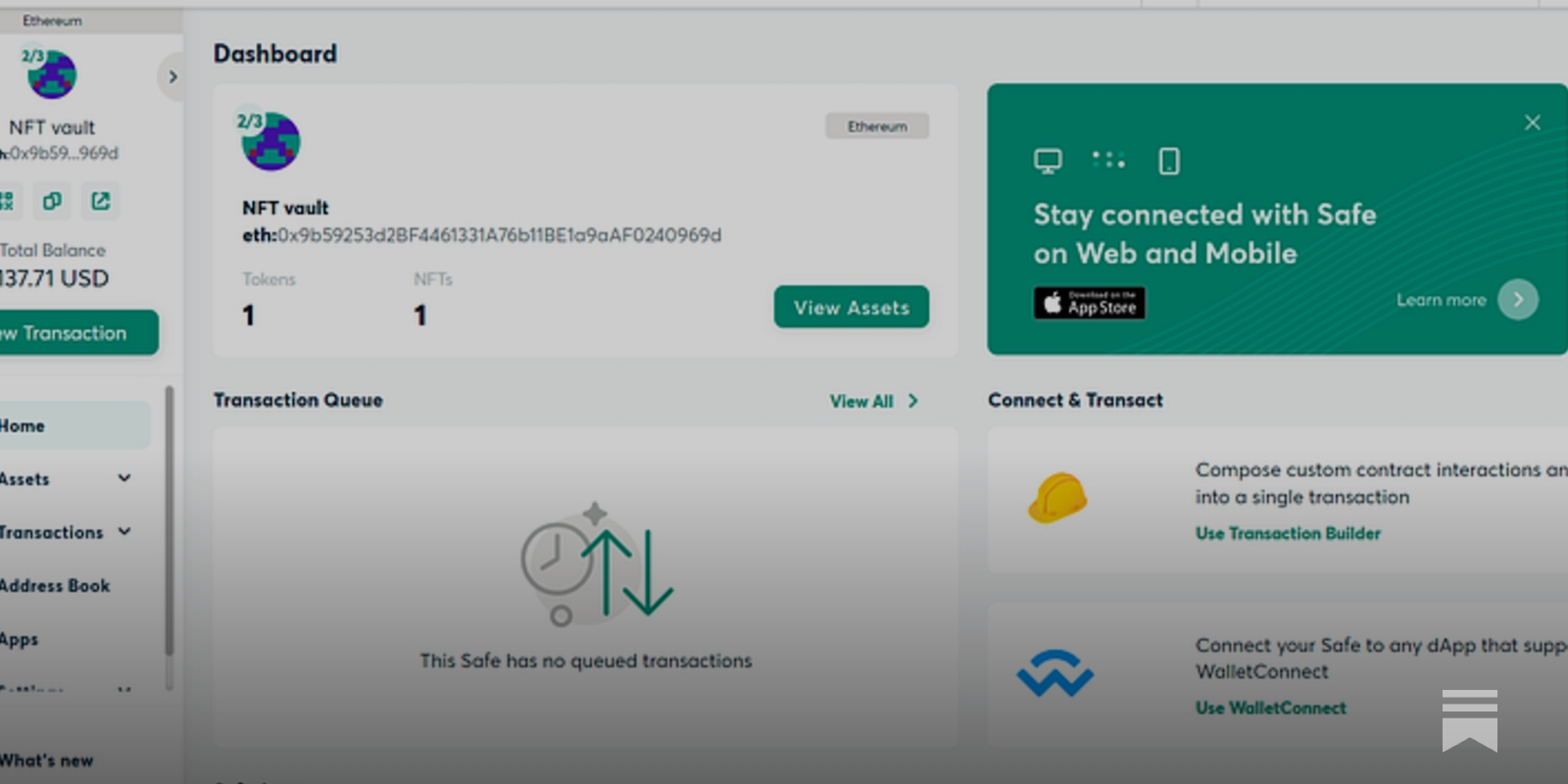Image resolution: width=1568 pixels, height=784 pixels.
Task: Click the Tokens count value
Action: click(249, 316)
